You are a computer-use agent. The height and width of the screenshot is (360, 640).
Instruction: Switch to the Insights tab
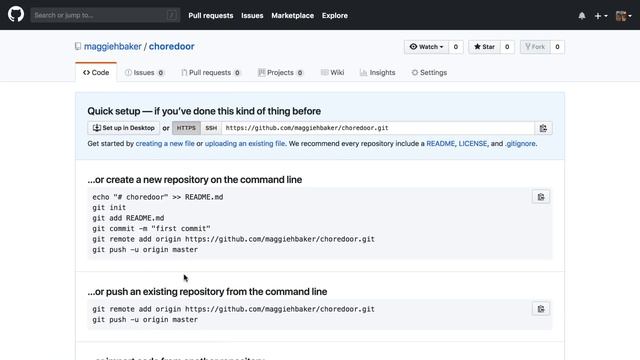378,73
